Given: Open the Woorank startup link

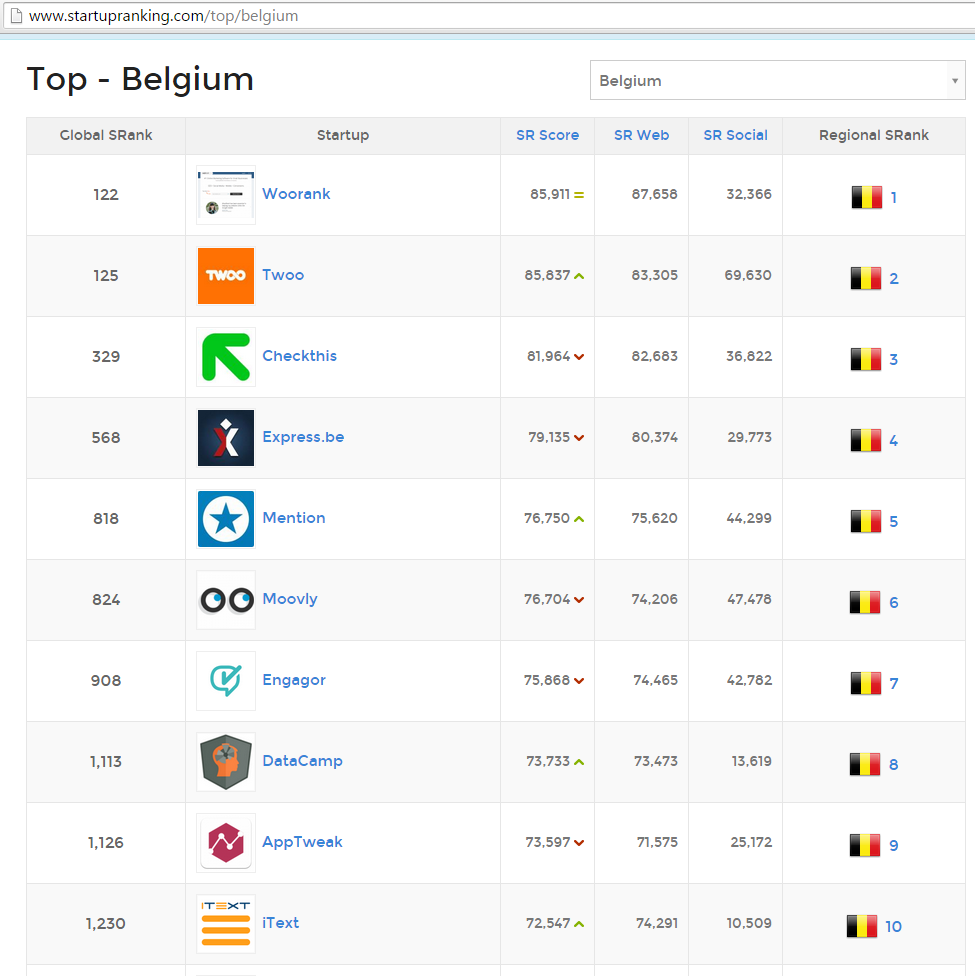Looking at the screenshot, I should point(296,194).
